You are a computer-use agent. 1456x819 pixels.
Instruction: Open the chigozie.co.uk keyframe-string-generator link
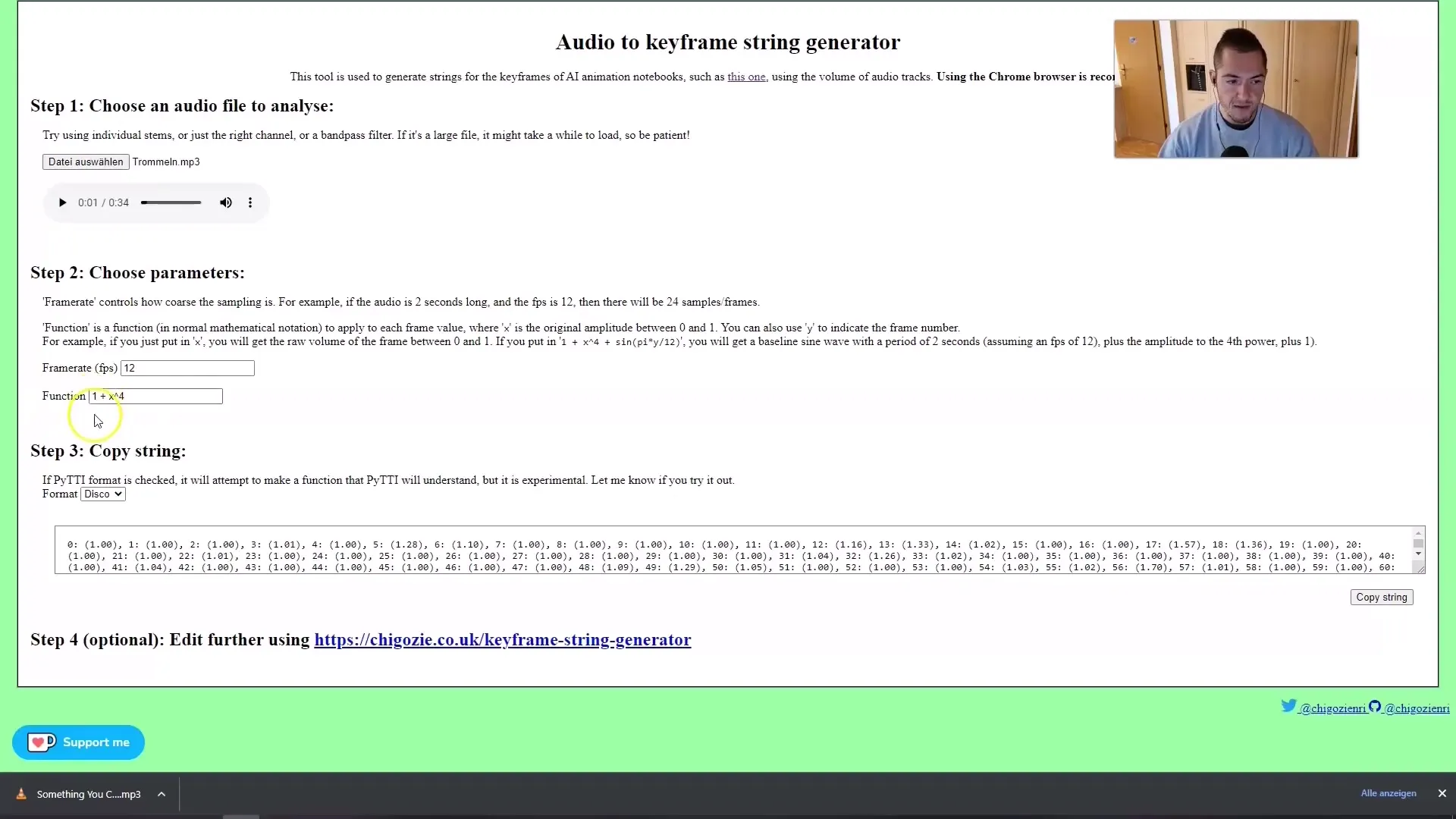click(502, 640)
